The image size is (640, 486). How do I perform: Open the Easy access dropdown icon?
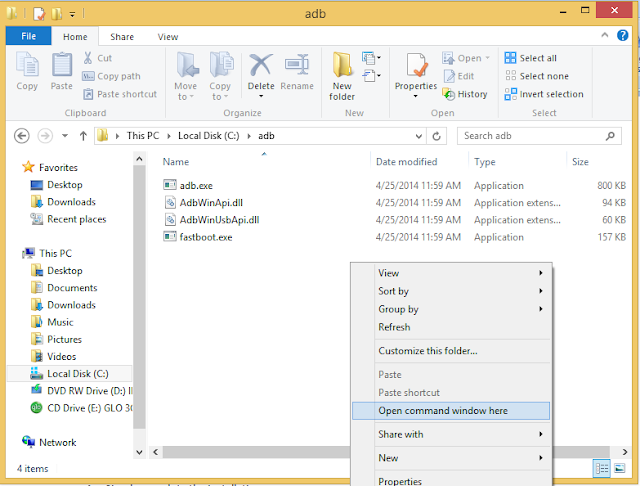click(371, 76)
